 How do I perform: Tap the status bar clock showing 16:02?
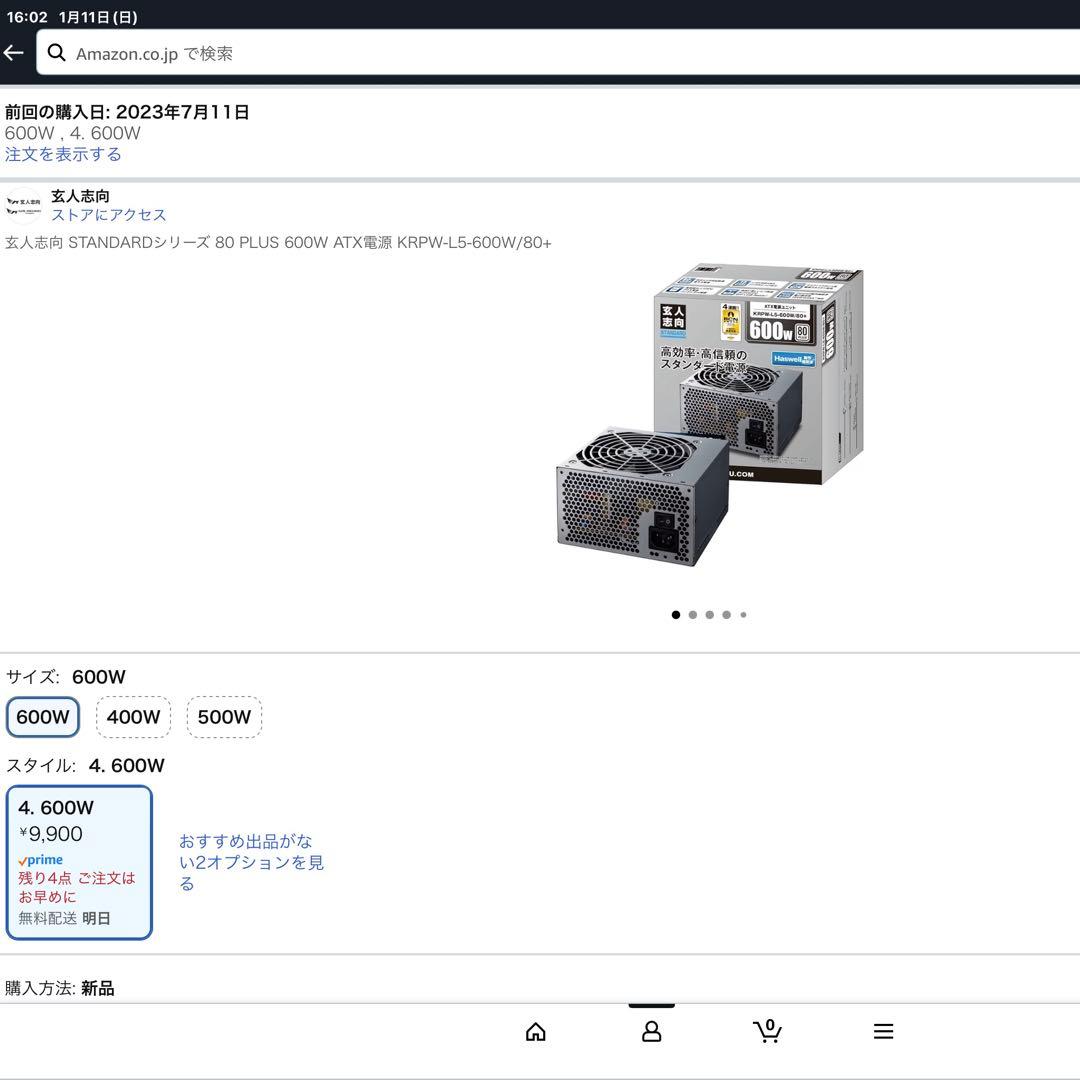(26, 16)
